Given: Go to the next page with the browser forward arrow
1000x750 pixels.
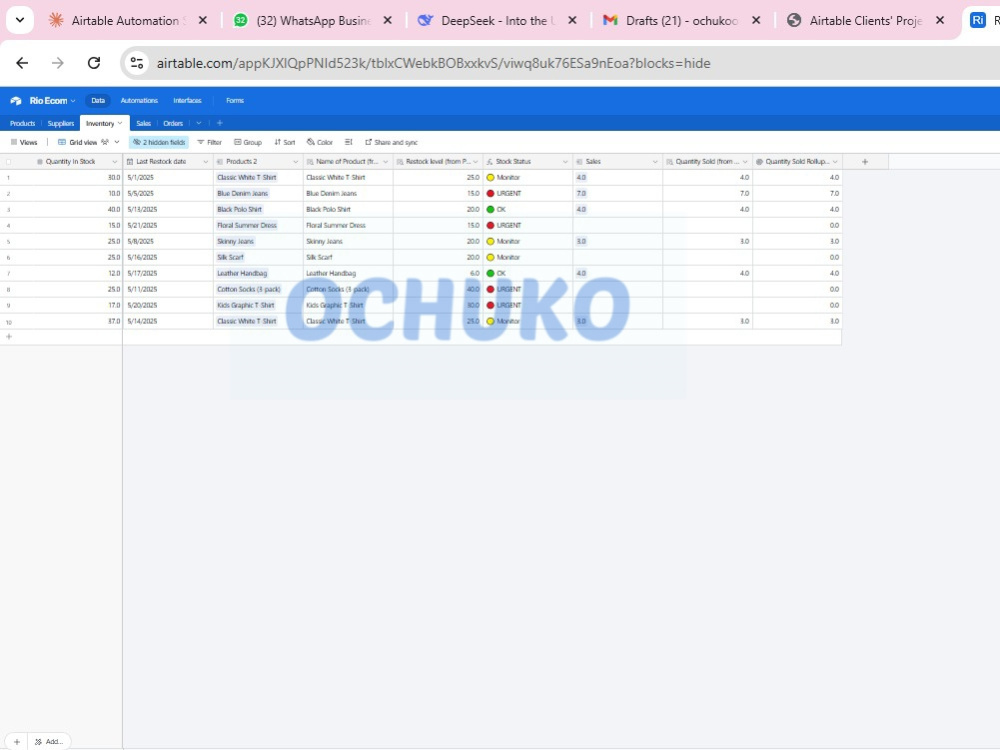Looking at the screenshot, I should click(x=58, y=63).
